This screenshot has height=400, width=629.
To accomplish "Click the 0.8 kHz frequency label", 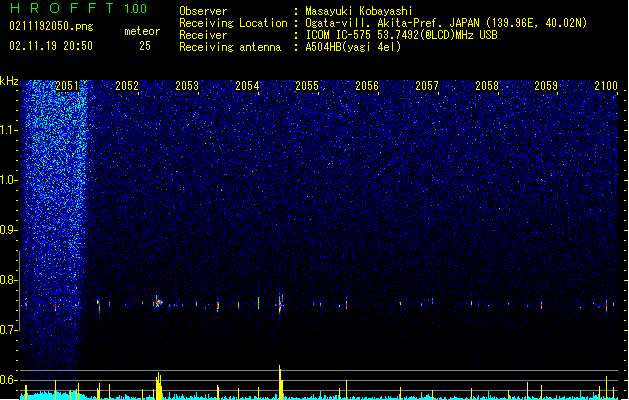I will coord(9,280).
